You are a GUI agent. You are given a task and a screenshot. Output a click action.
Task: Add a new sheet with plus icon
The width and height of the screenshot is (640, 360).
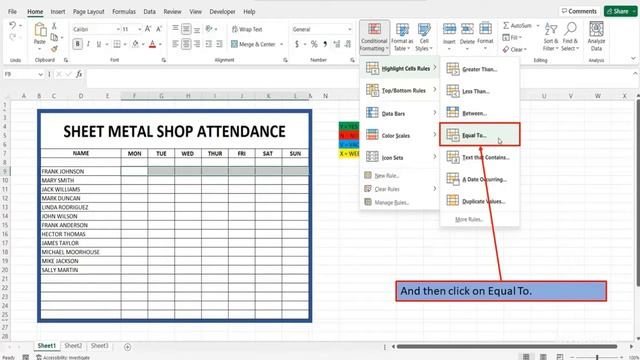(127, 347)
